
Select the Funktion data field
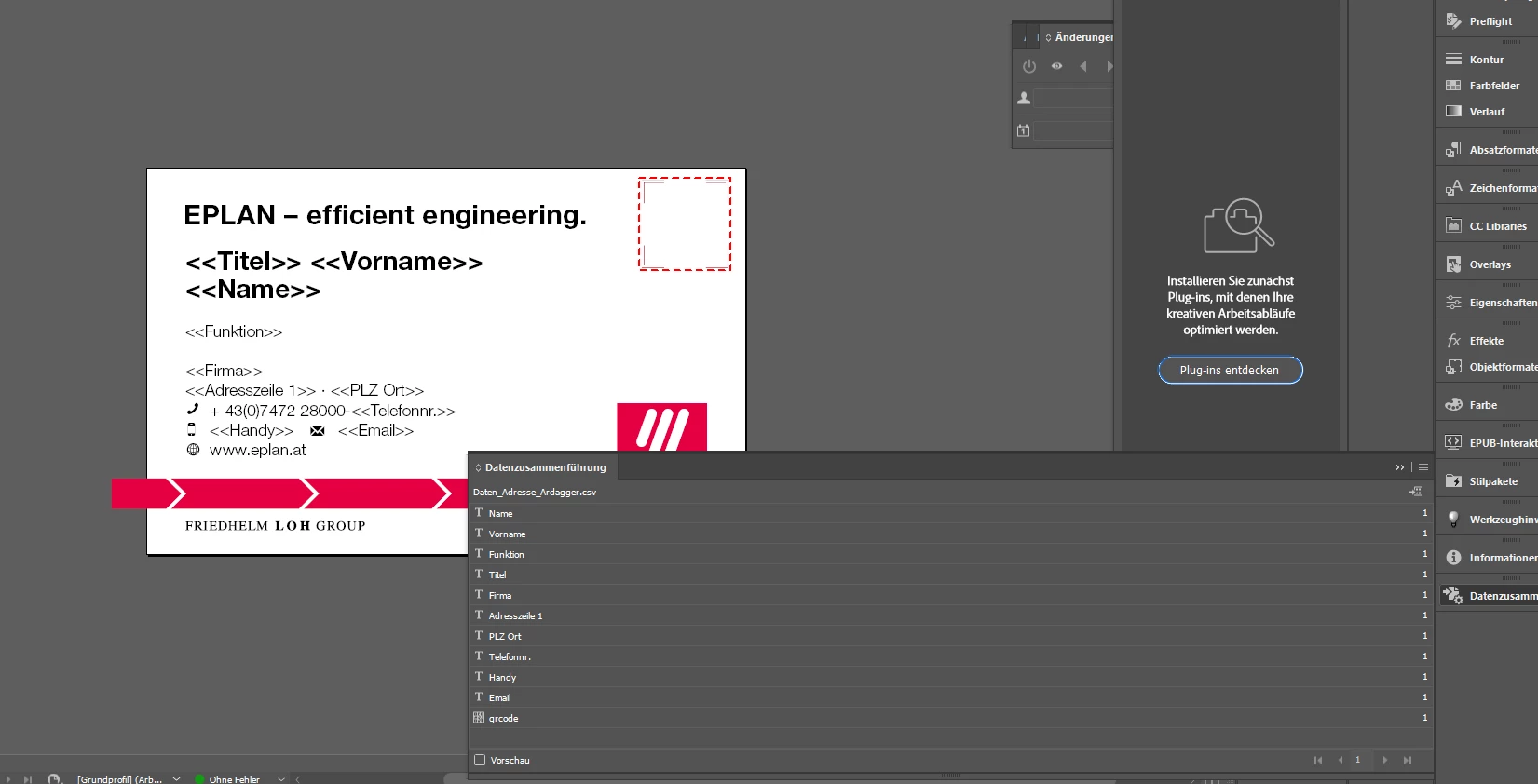click(950, 554)
